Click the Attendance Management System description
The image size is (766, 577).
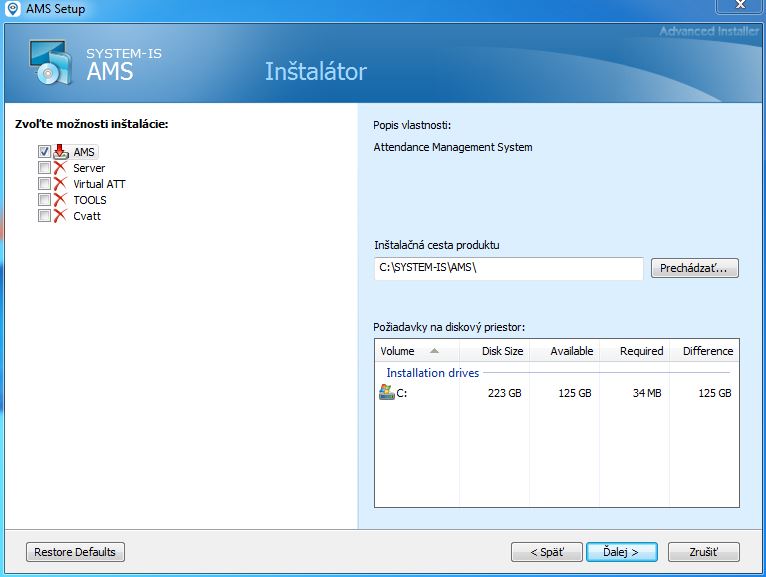click(453, 147)
